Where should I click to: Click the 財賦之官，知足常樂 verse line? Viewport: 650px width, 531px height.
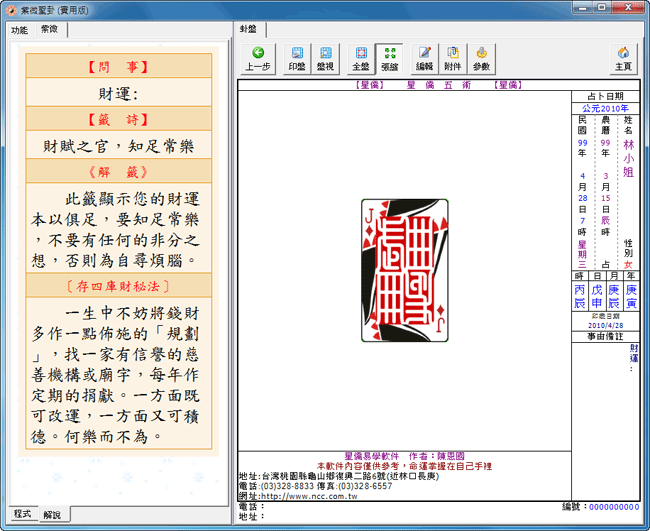(119, 146)
